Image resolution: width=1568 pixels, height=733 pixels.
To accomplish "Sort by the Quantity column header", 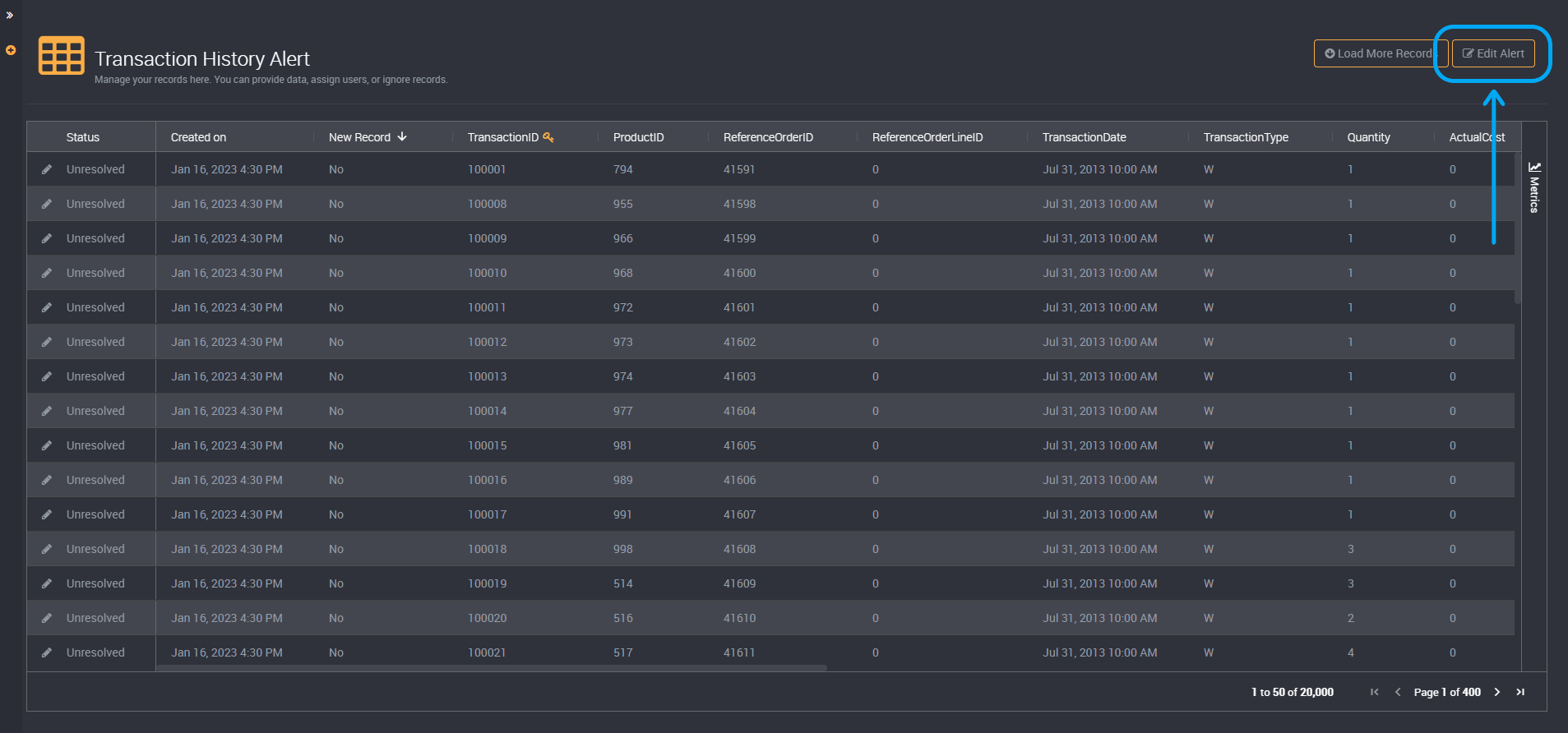I will (x=1368, y=137).
